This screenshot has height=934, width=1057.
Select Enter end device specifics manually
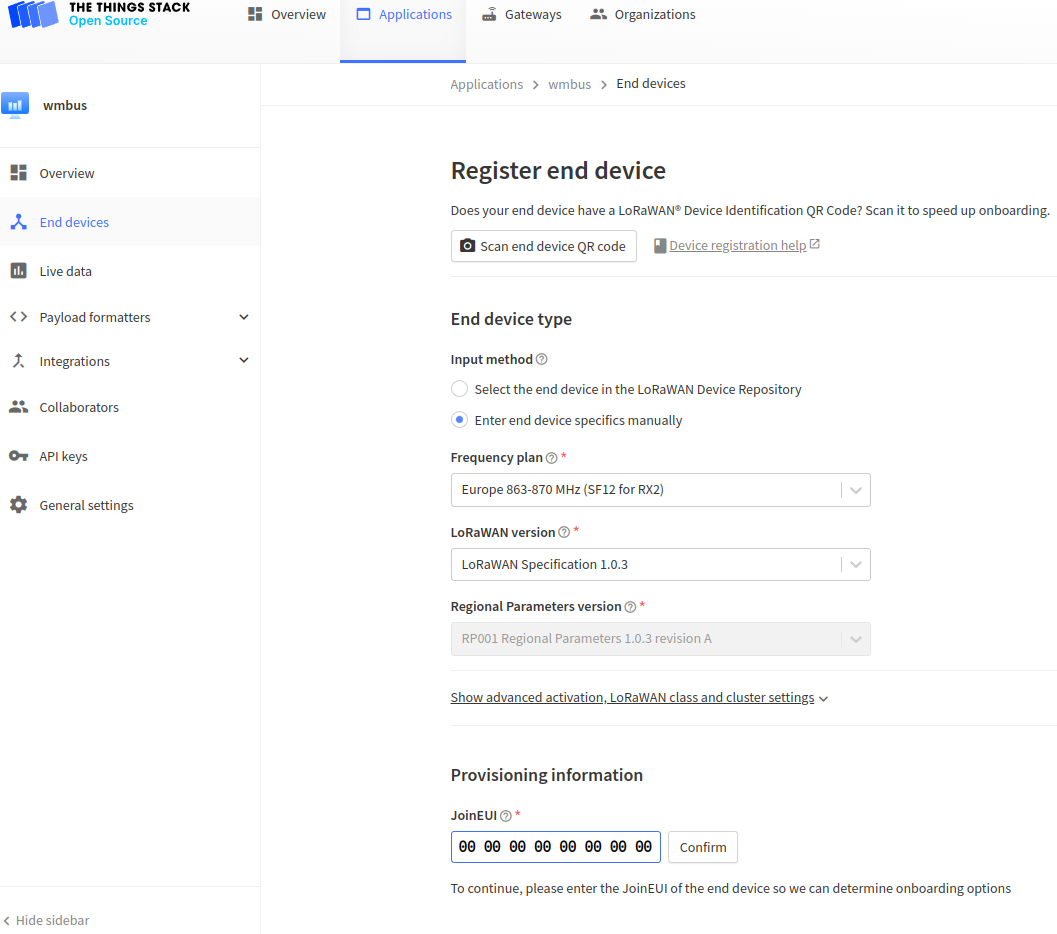[459, 420]
